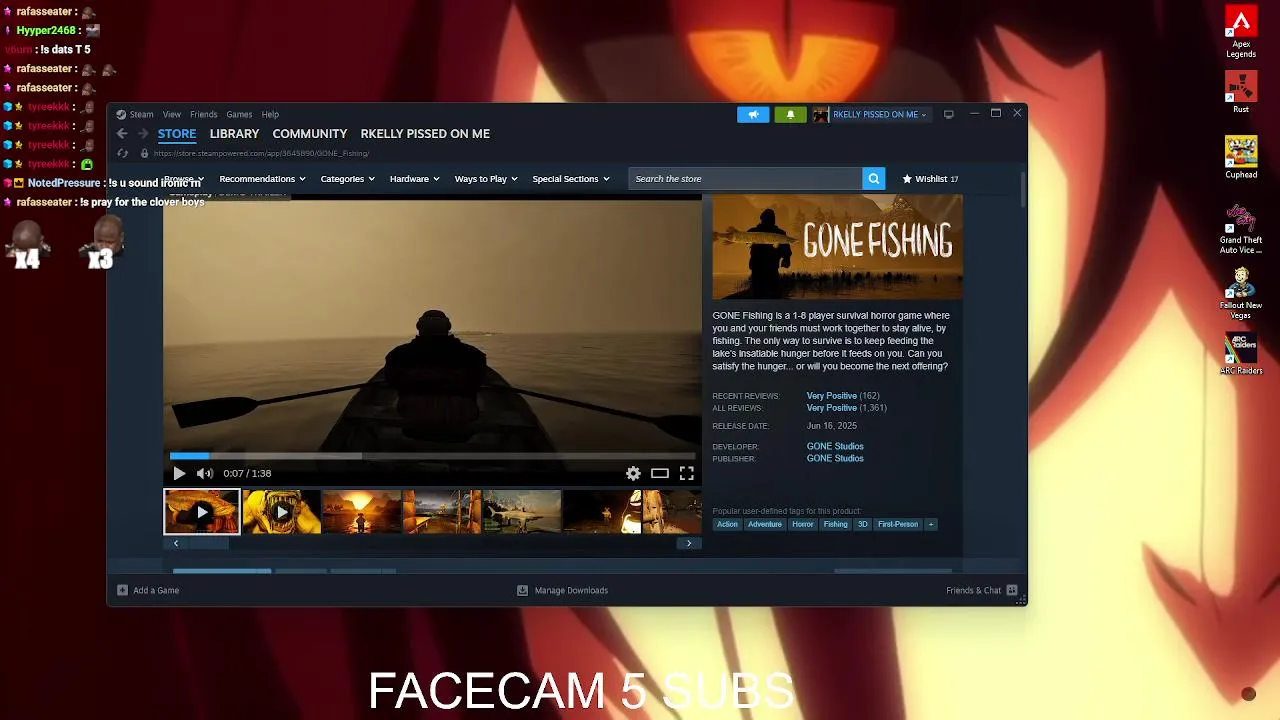Select the second trailer thumbnail with monster
Image resolution: width=1280 pixels, height=720 pixels.
point(282,512)
